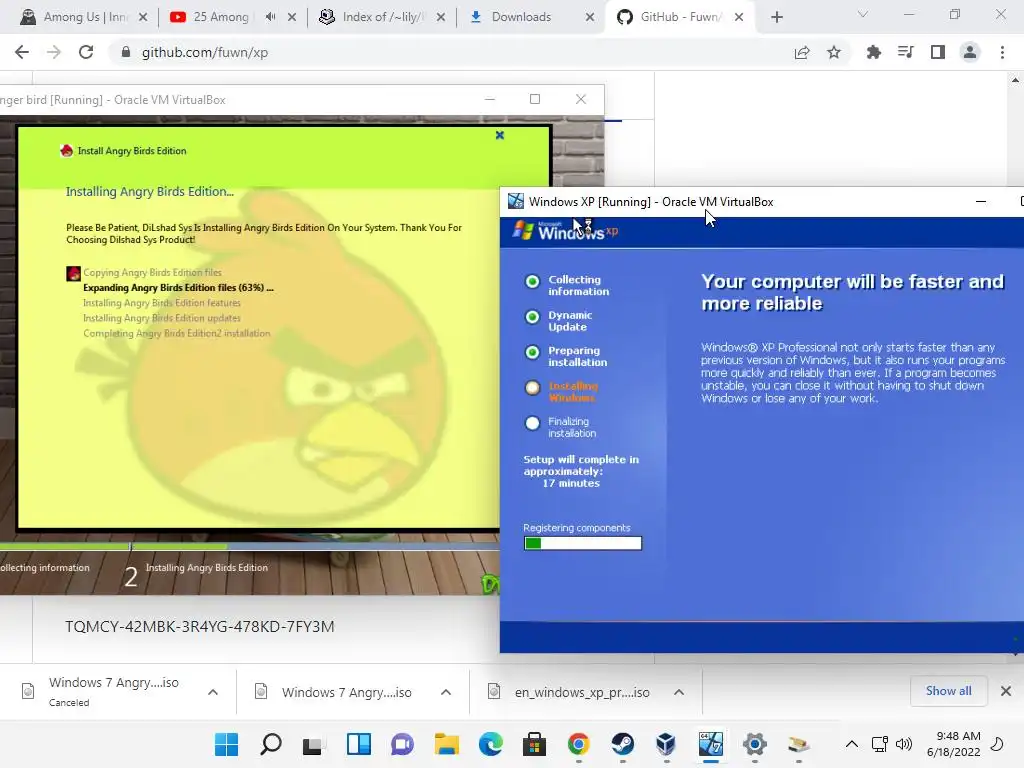
Task: Open Widgets from the taskbar
Action: [359, 744]
